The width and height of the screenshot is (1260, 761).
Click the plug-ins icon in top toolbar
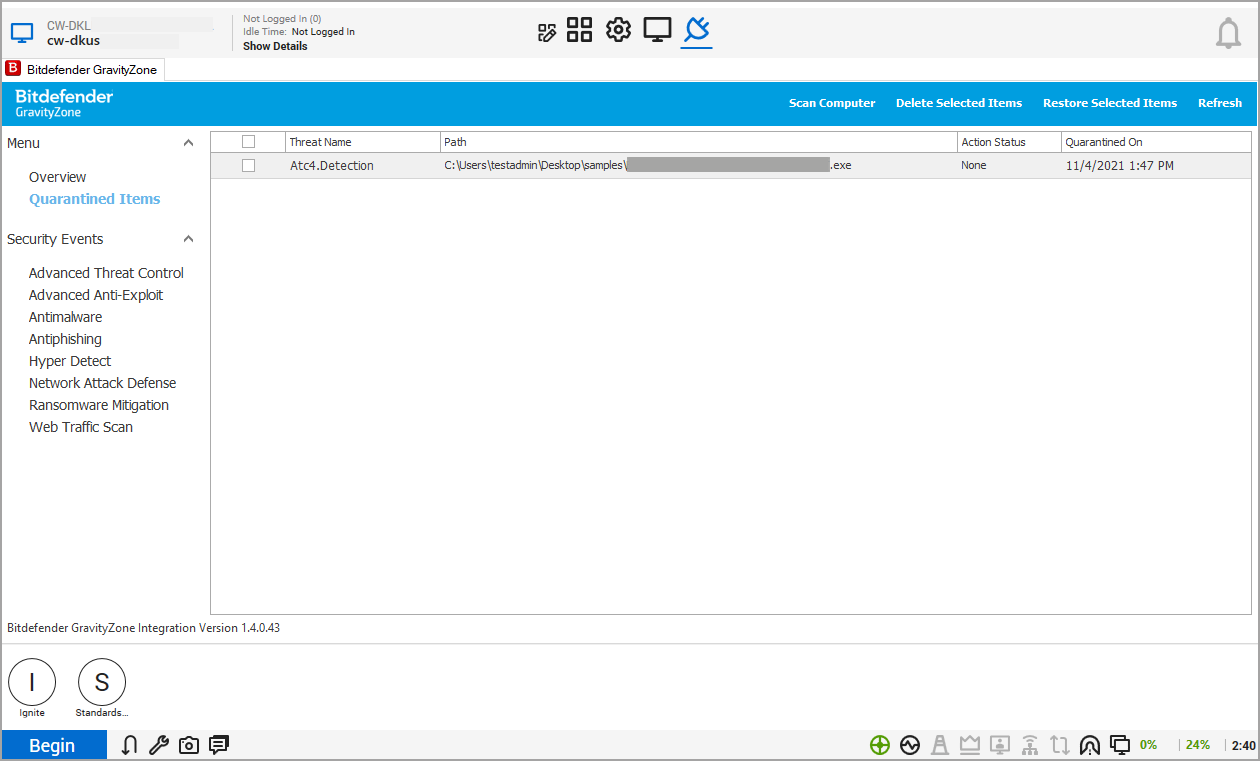(x=696, y=31)
